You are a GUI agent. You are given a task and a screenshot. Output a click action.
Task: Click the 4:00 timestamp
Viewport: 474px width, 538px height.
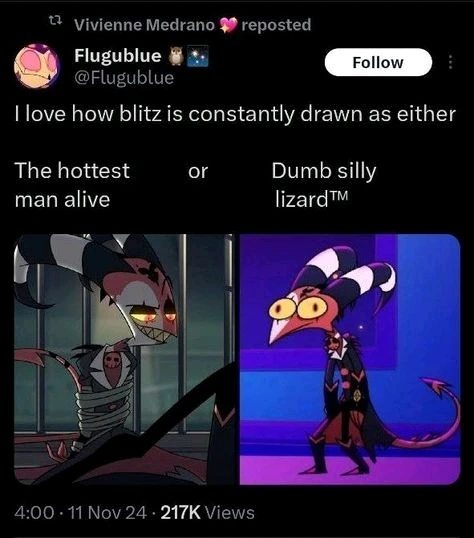[x=34, y=513]
